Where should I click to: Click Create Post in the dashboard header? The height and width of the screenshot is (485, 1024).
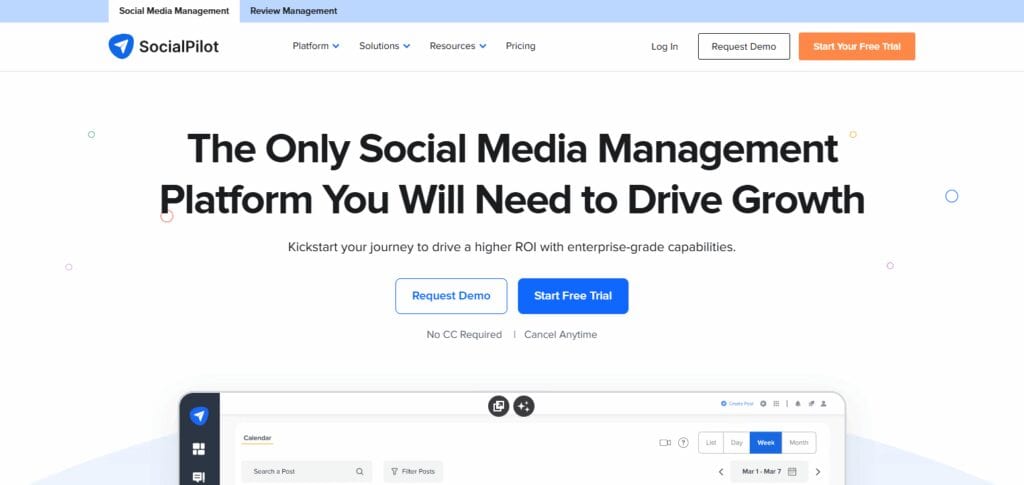[x=737, y=403]
